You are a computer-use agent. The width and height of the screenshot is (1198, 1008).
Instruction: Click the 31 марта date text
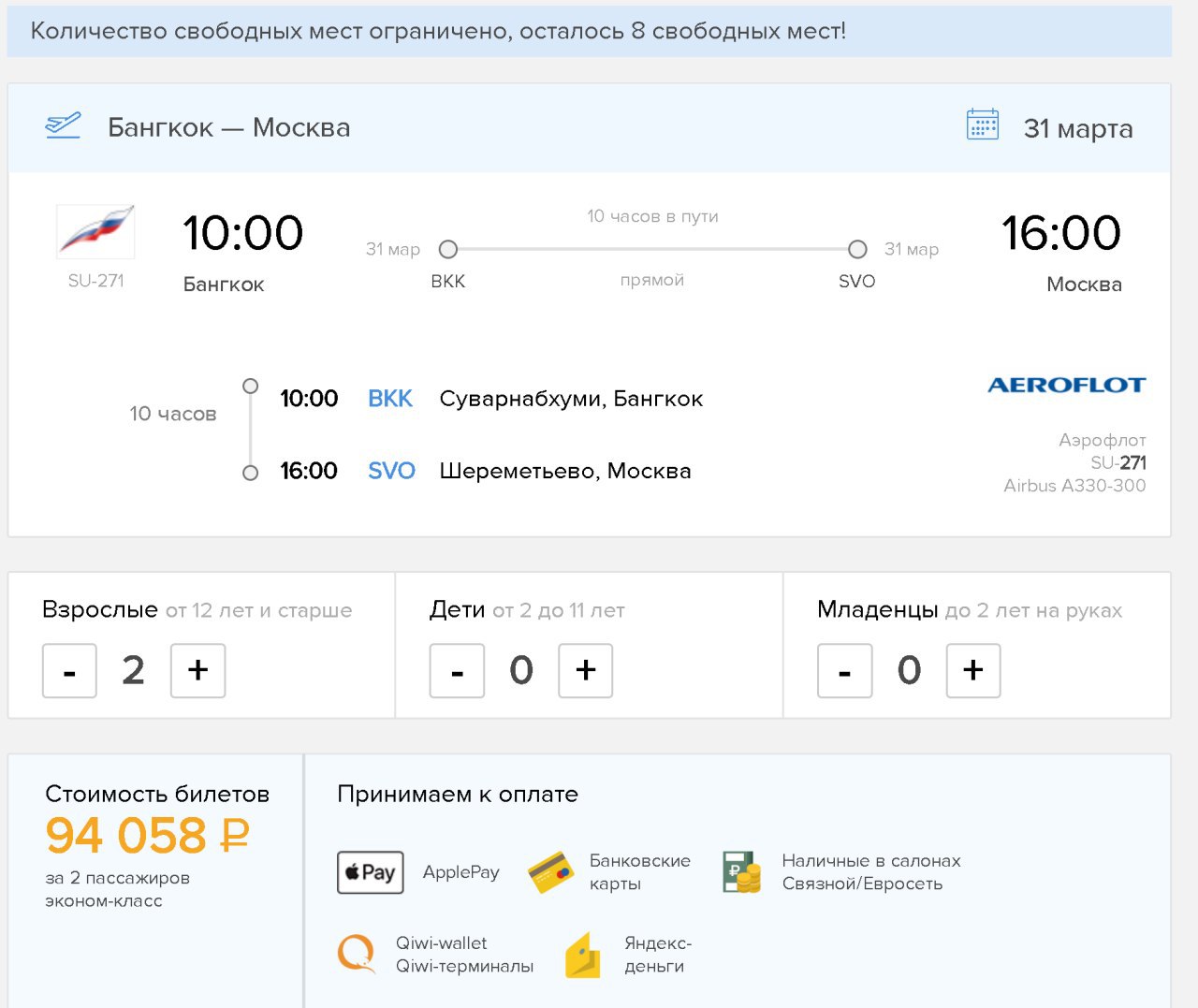pyautogui.click(x=1078, y=128)
